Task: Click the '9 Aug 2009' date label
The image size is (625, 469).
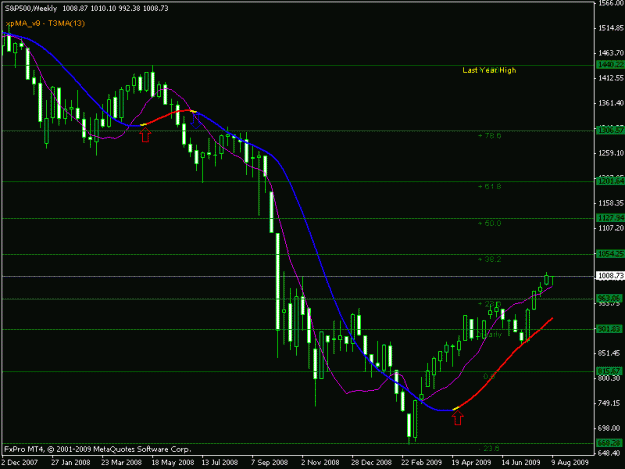Action: click(570, 463)
